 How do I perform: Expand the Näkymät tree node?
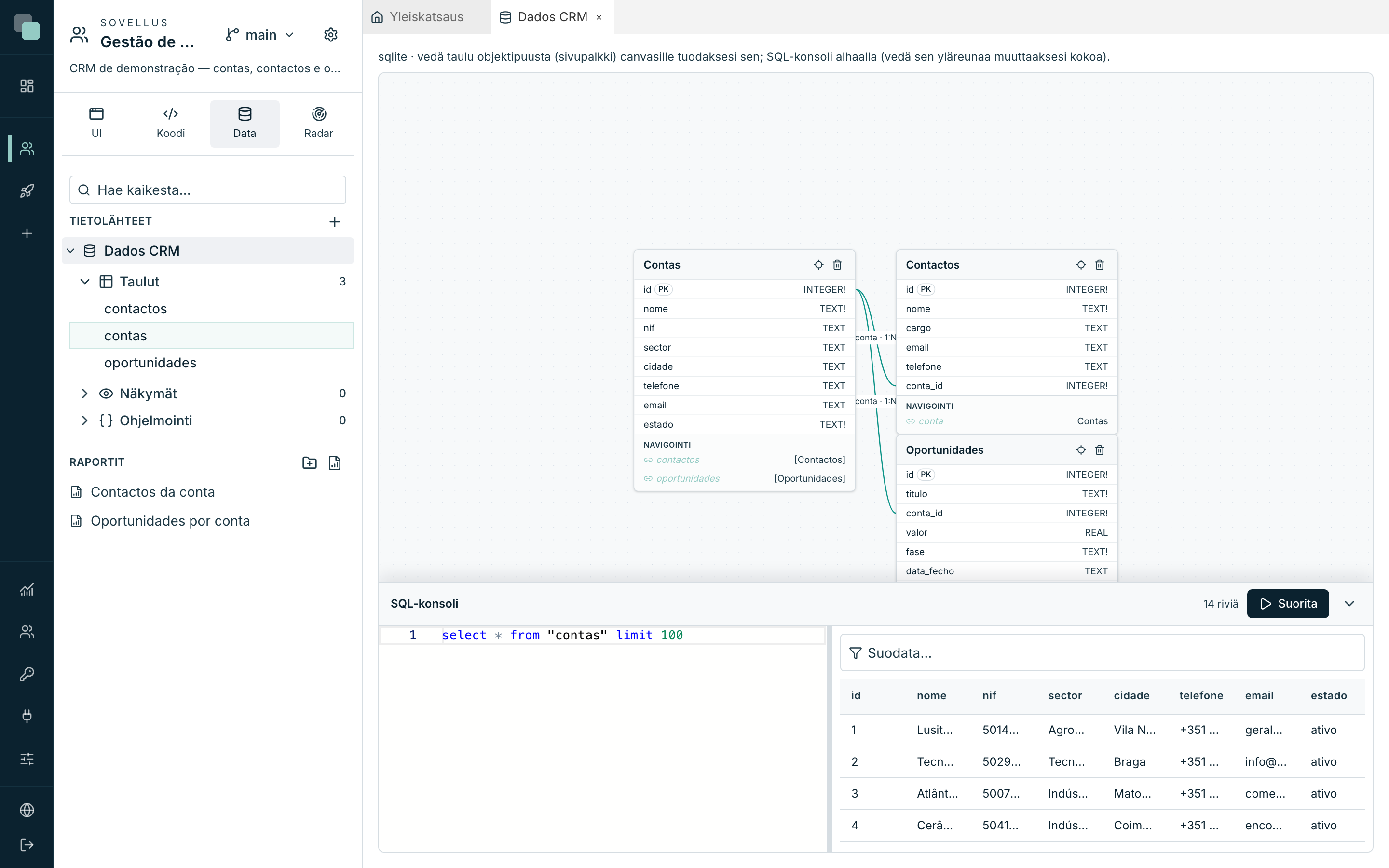(84, 394)
